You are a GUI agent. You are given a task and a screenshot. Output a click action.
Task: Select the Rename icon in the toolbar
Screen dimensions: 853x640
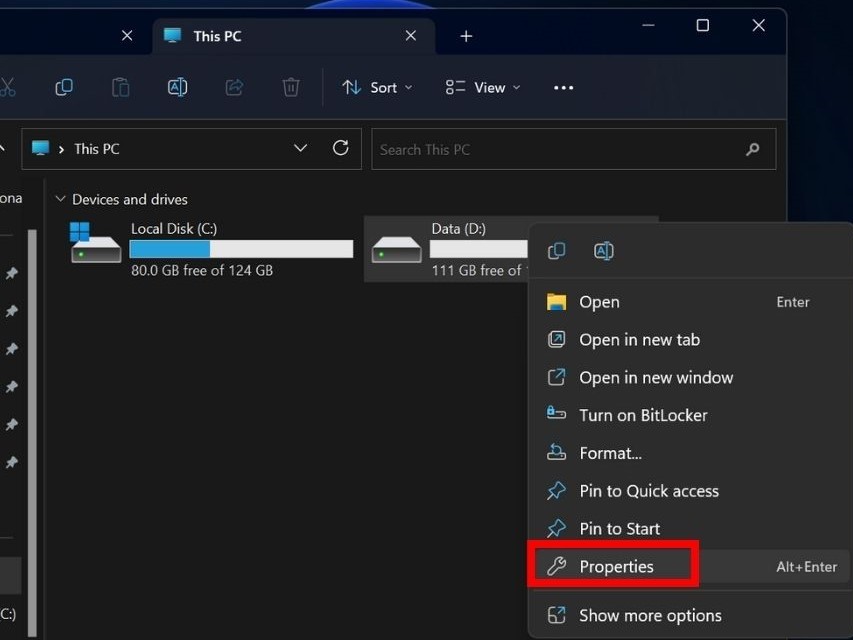(x=177, y=87)
